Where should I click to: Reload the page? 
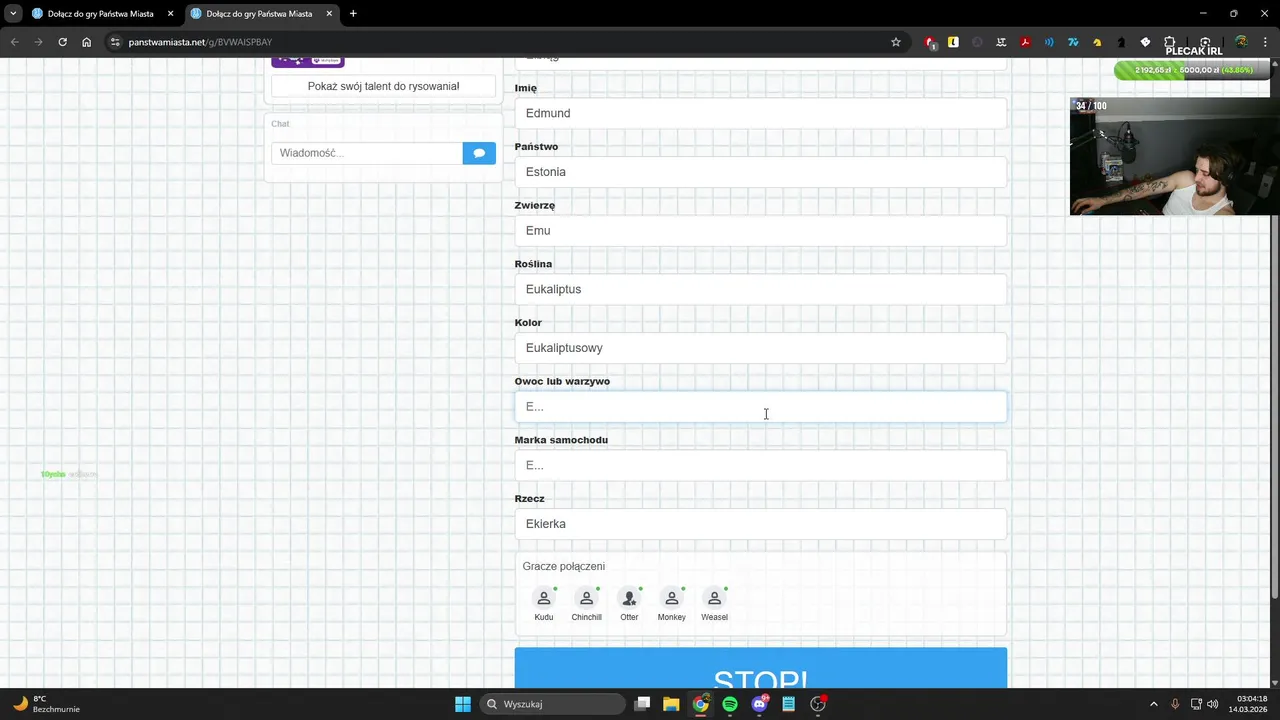62,42
